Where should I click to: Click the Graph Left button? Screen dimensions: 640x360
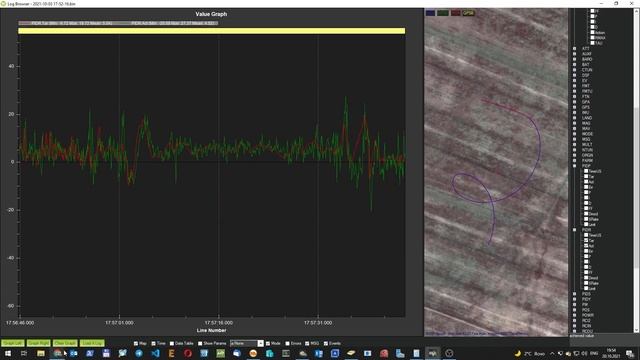13,343
